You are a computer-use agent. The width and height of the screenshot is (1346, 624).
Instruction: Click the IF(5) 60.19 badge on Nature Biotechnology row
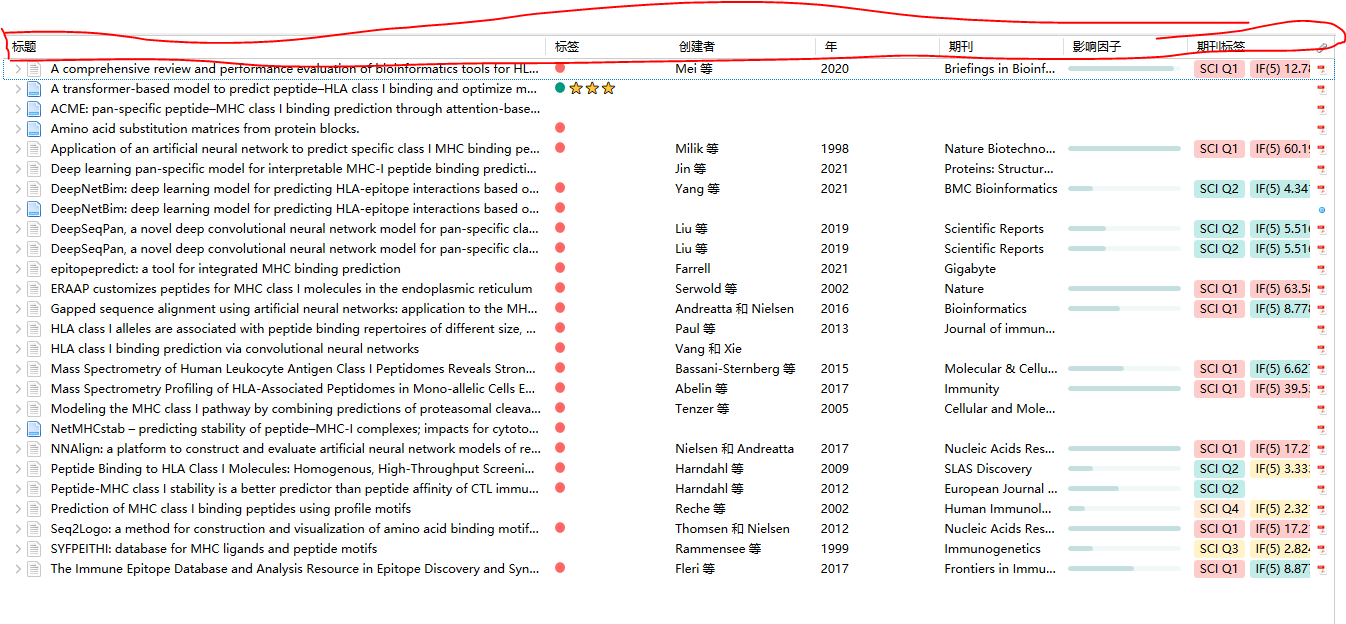click(x=1283, y=148)
